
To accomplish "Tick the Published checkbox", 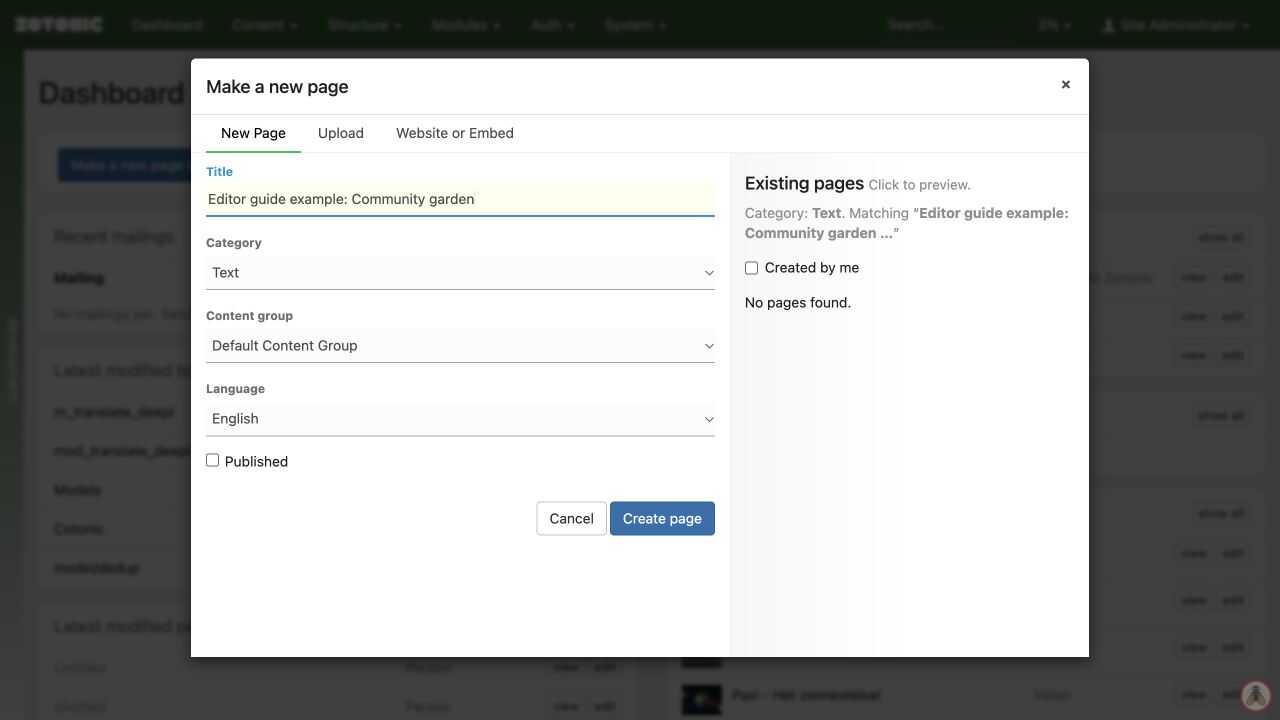I will pos(212,460).
